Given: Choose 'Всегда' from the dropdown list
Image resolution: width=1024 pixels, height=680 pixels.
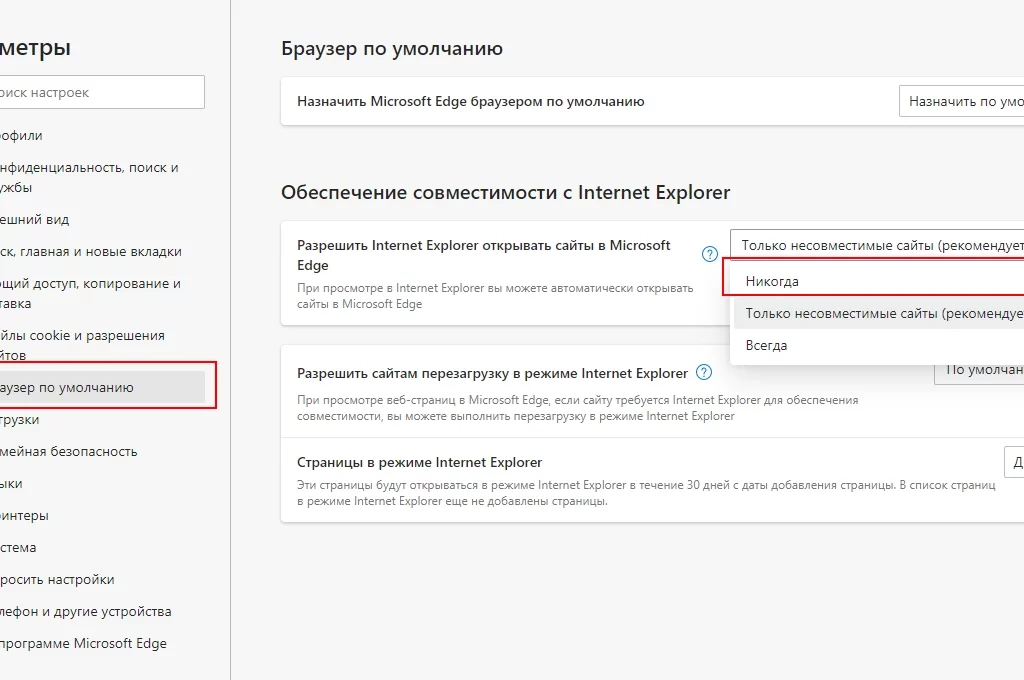Looking at the screenshot, I should click(879, 345).
